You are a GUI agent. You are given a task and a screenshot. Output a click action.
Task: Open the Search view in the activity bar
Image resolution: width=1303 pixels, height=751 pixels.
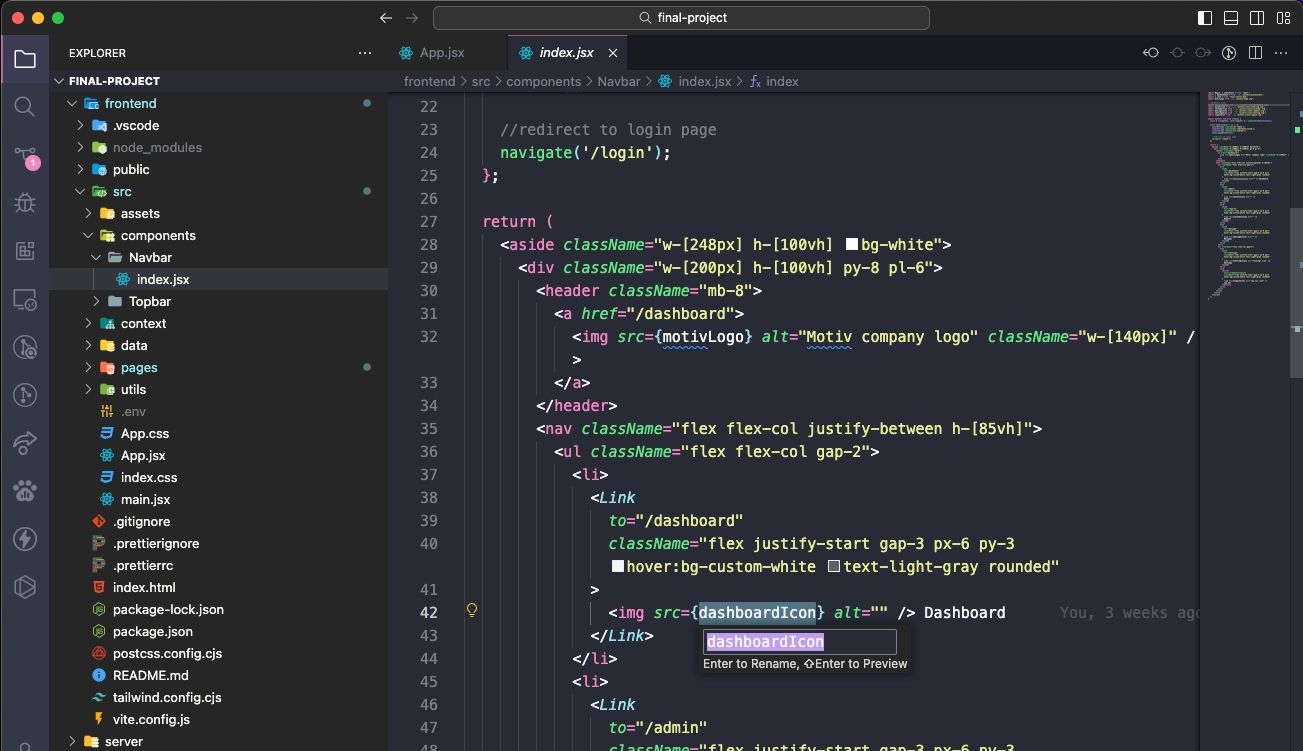click(25, 107)
